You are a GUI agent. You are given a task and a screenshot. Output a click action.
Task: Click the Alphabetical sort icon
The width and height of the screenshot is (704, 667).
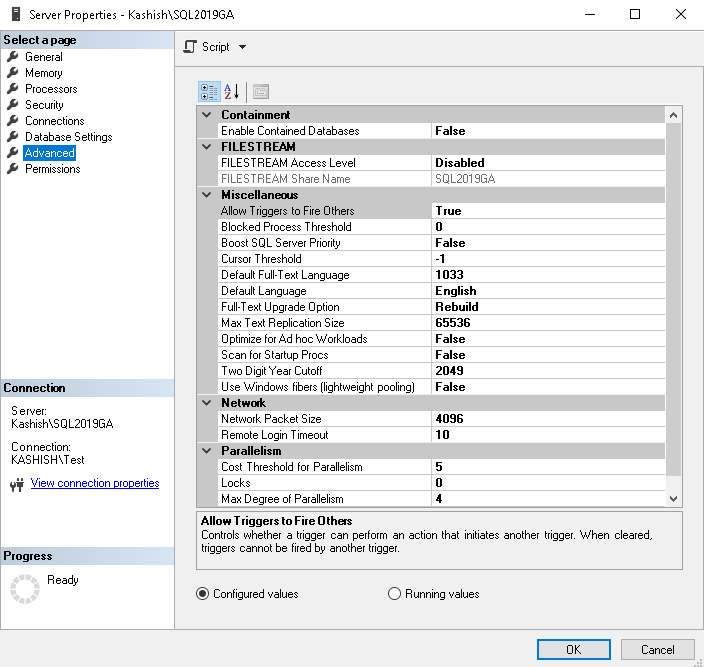point(231,91)
